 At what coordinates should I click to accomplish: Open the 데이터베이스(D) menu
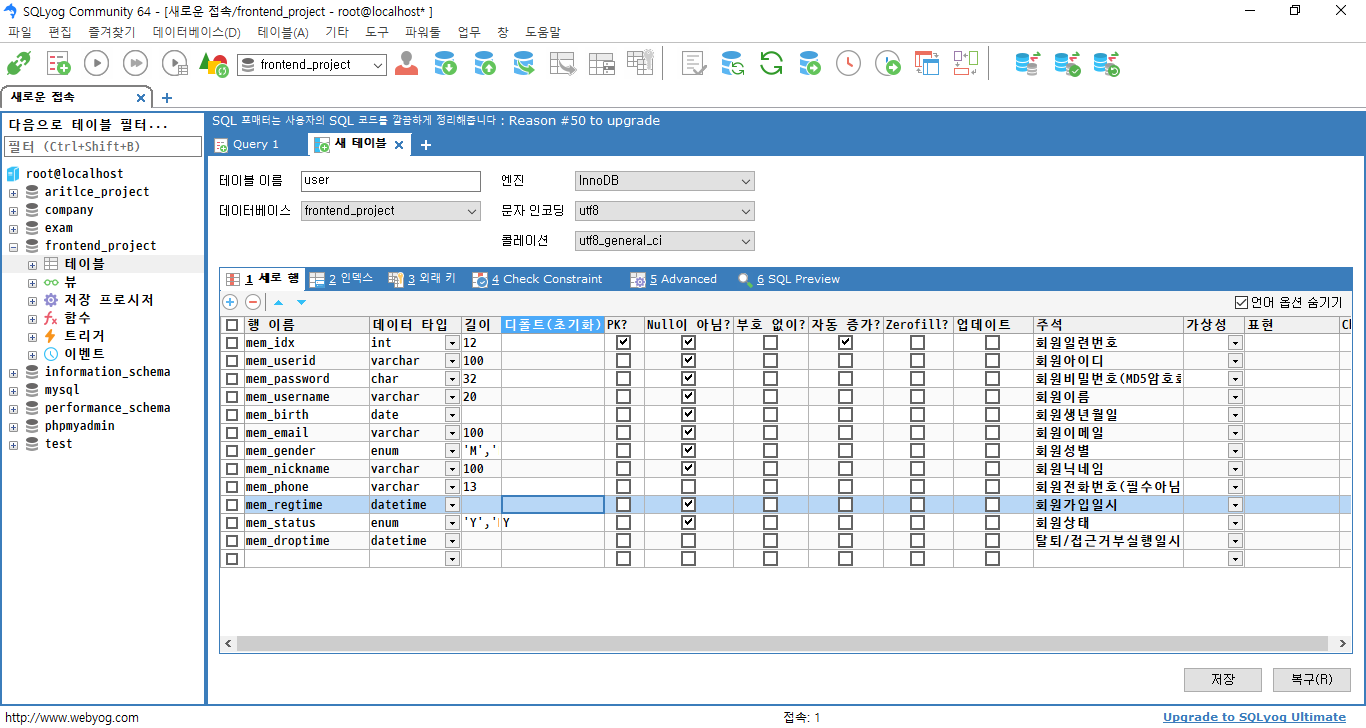[x=196, y=32]
